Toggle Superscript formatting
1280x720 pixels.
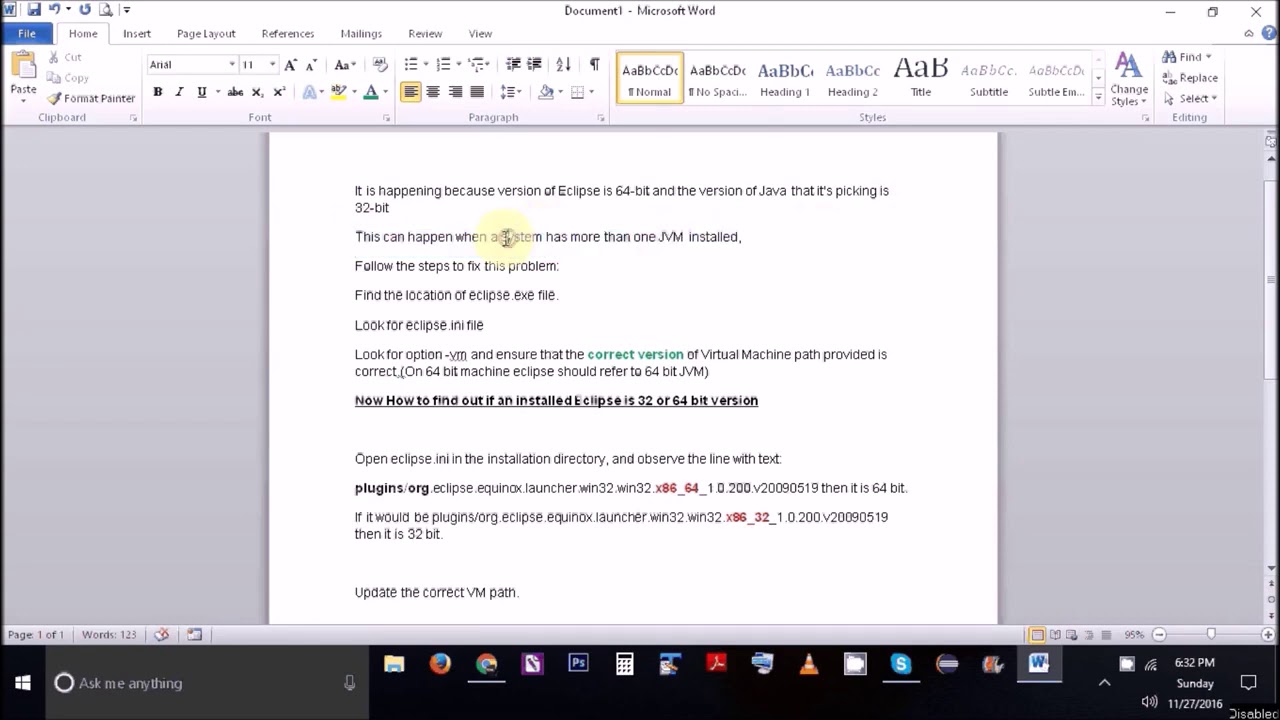(279, 92)
